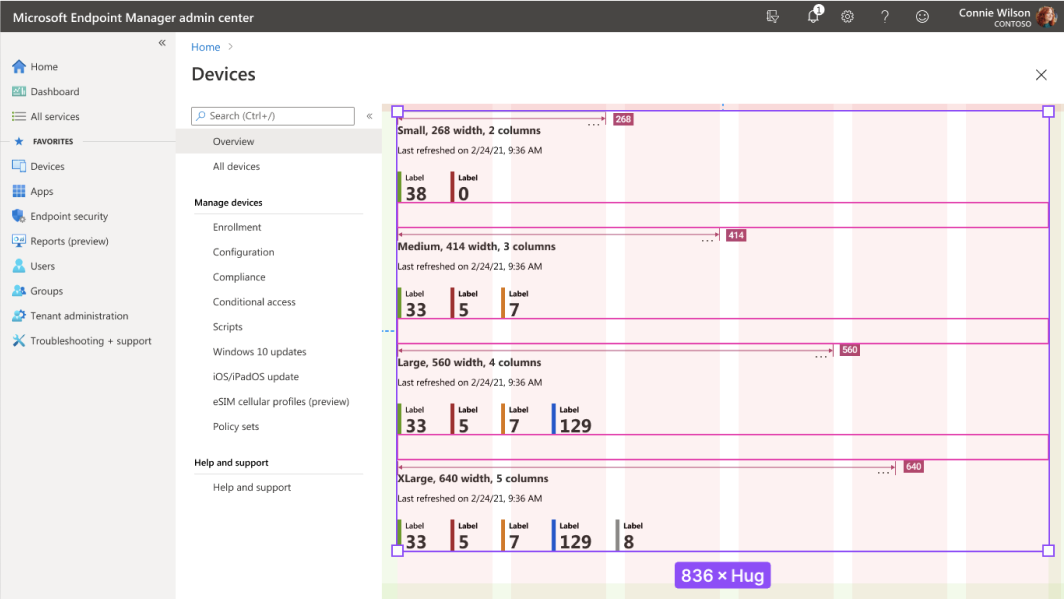Viewport: 1064px width, 599px height.
Task: Close the Devices blade
Action: point(1041,75)
